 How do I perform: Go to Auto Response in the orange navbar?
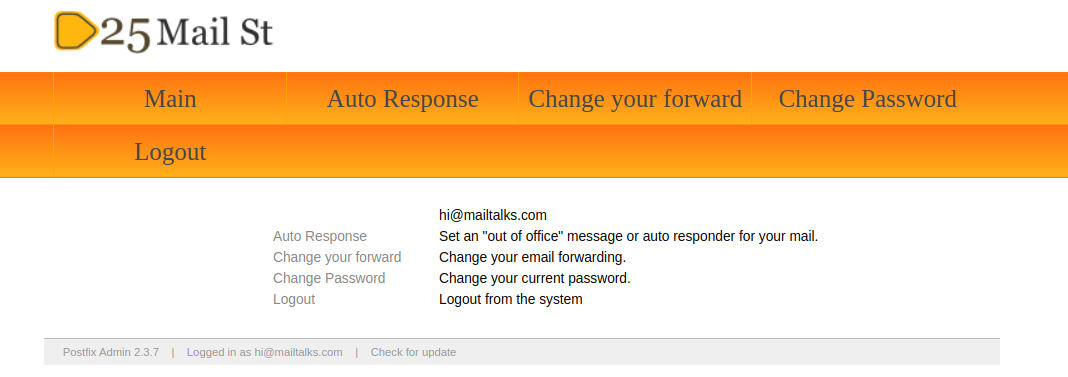[x=403, y=99]
